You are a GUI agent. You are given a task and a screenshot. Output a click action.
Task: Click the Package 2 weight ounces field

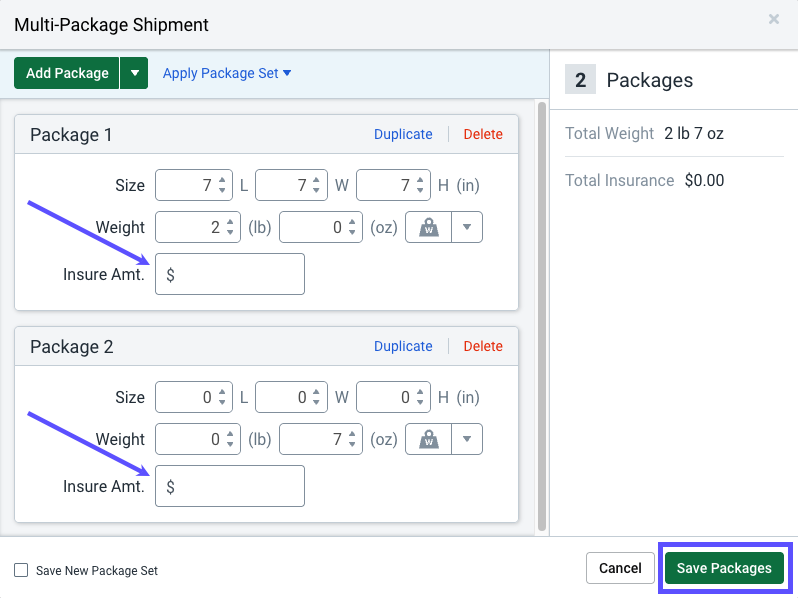[312, 440]
